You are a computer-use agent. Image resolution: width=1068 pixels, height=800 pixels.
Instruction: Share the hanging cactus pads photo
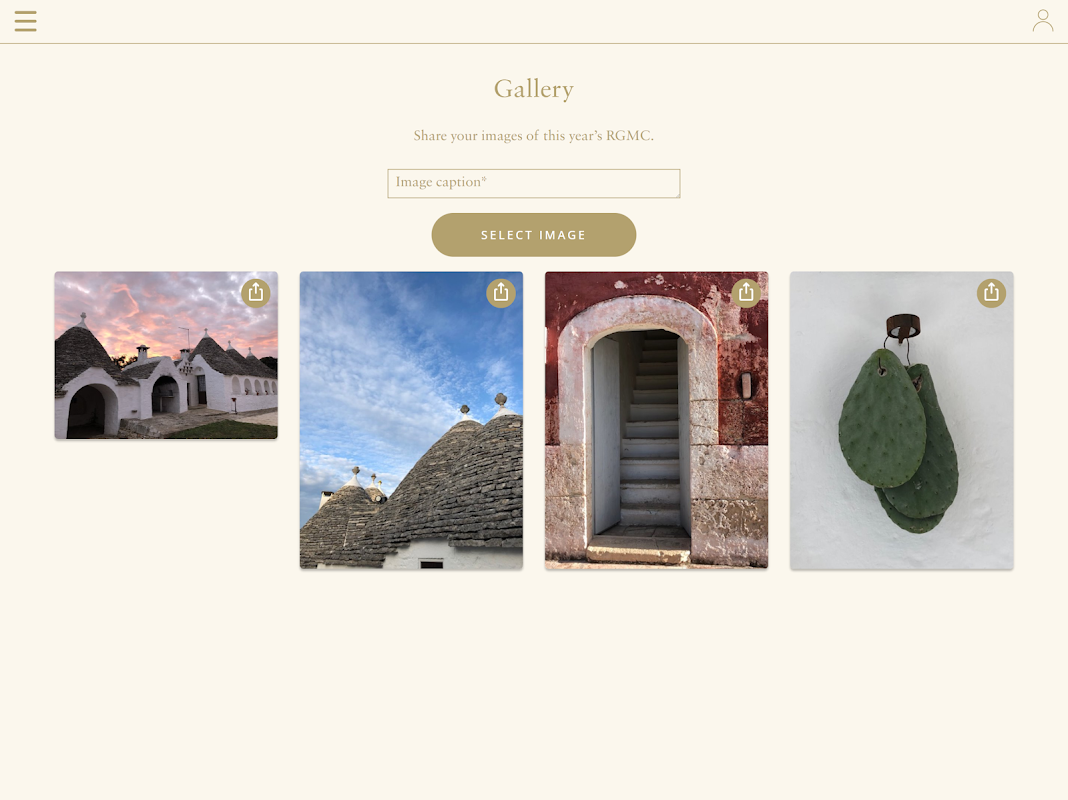[991, 293]
